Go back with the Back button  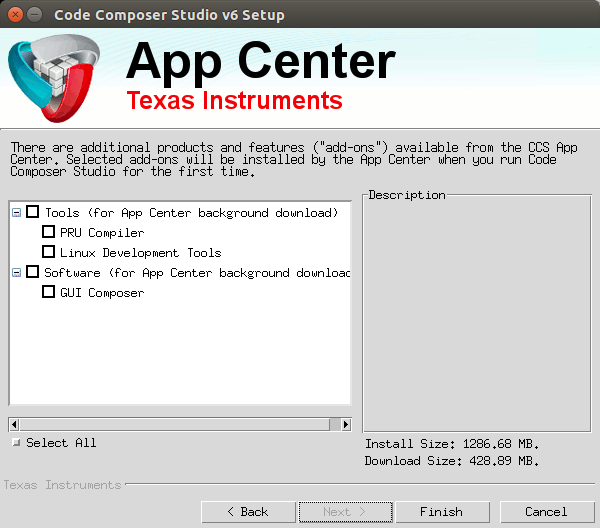248,512
